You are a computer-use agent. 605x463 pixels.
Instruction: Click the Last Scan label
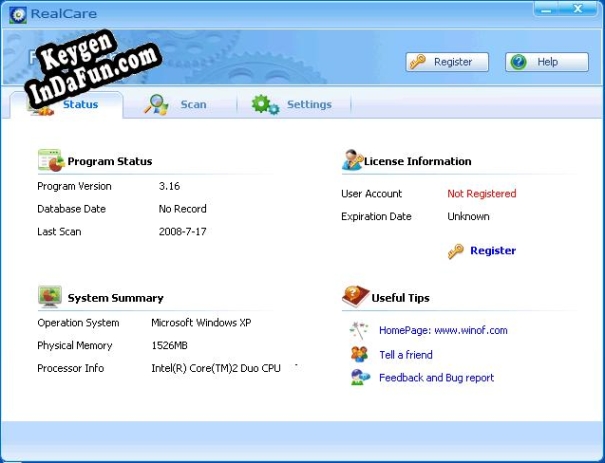[59, 232]
